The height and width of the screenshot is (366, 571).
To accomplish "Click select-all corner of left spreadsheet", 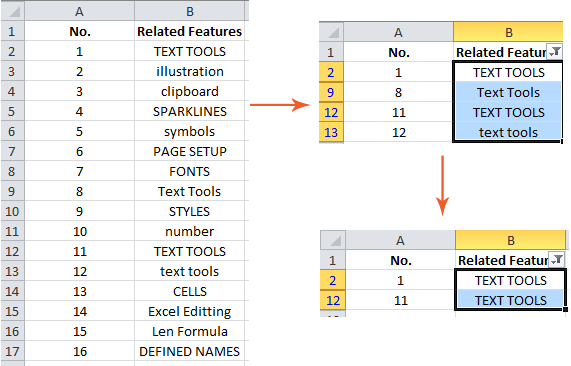I will (13, 11).
